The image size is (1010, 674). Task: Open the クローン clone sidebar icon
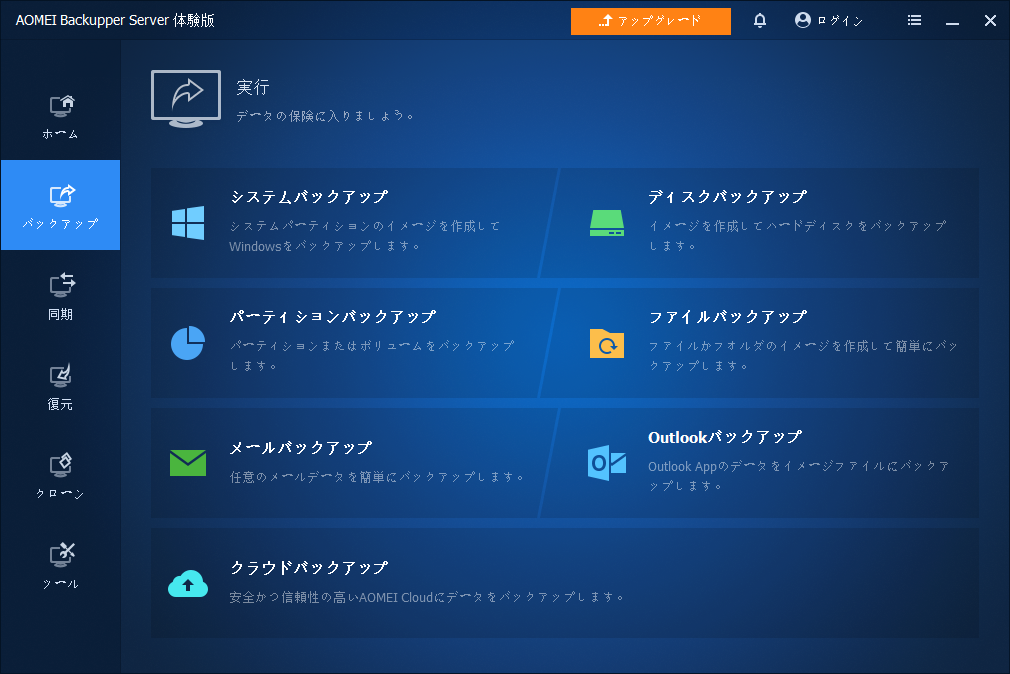click(x=61, y=465)
